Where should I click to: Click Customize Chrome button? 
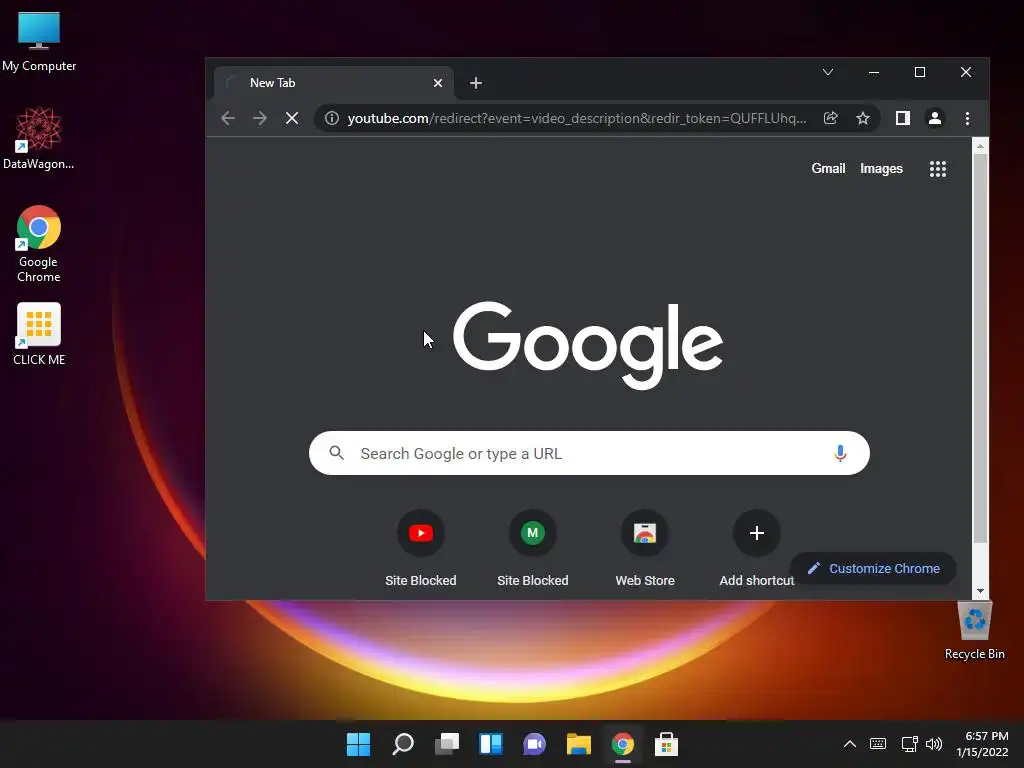click(873, 568)
